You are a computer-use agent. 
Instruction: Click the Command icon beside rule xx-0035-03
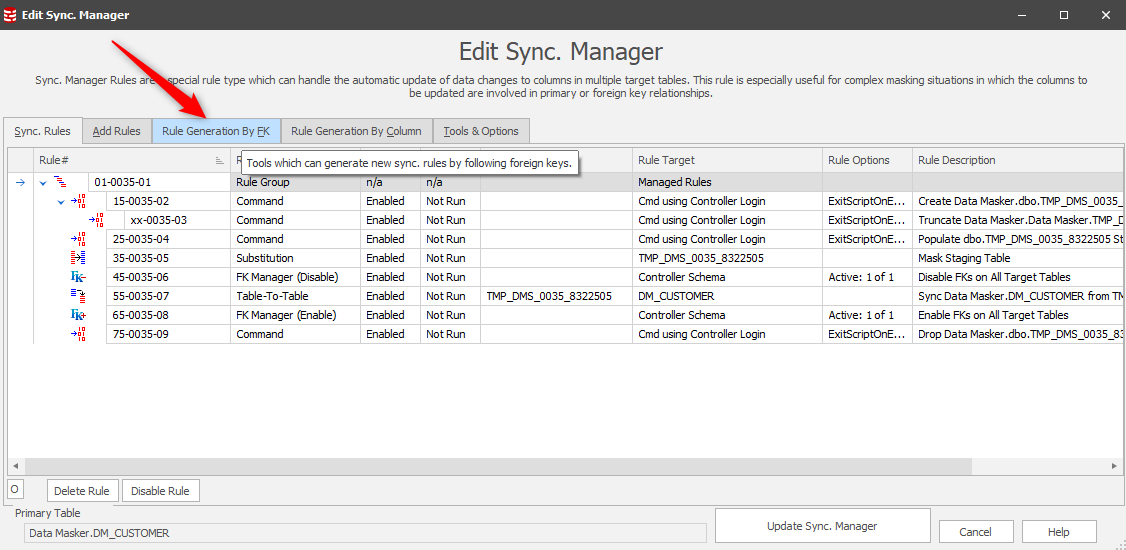[97, 220]
